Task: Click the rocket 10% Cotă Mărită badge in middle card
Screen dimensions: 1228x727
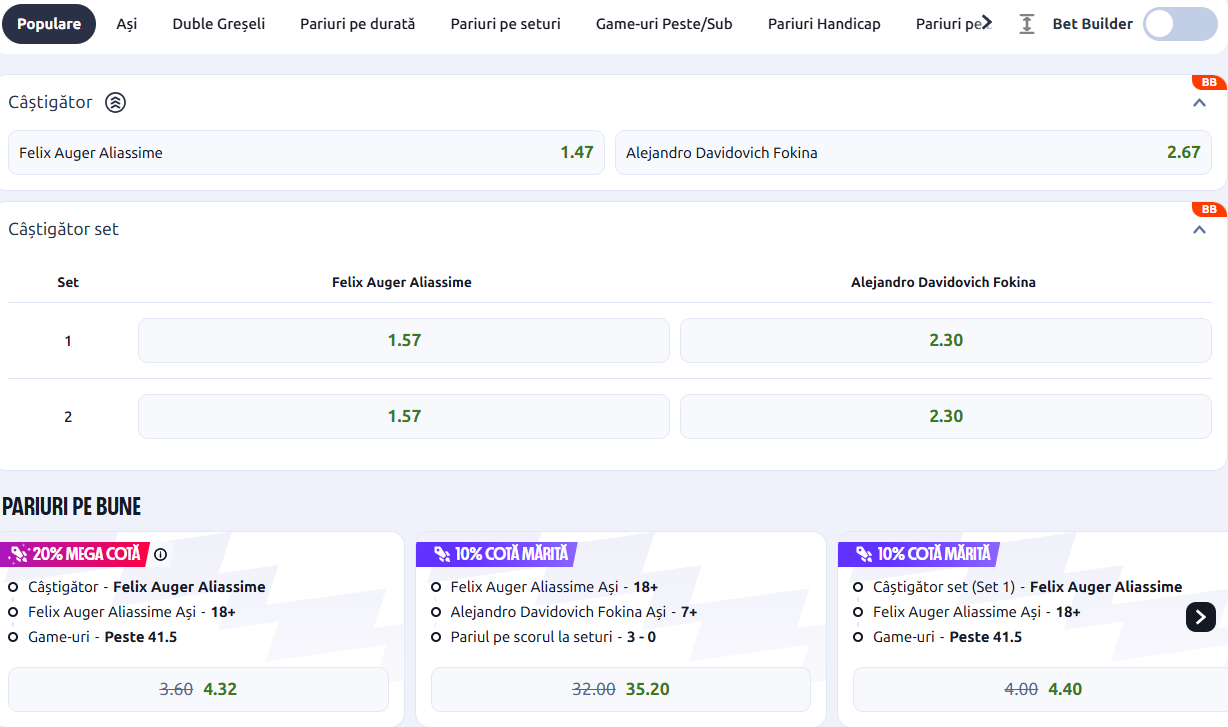Action: point(496,554)
